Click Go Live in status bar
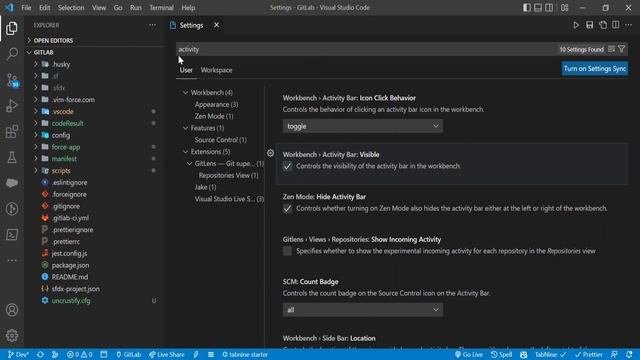This screenshot has width=640, height=360. tap(468, 354)
